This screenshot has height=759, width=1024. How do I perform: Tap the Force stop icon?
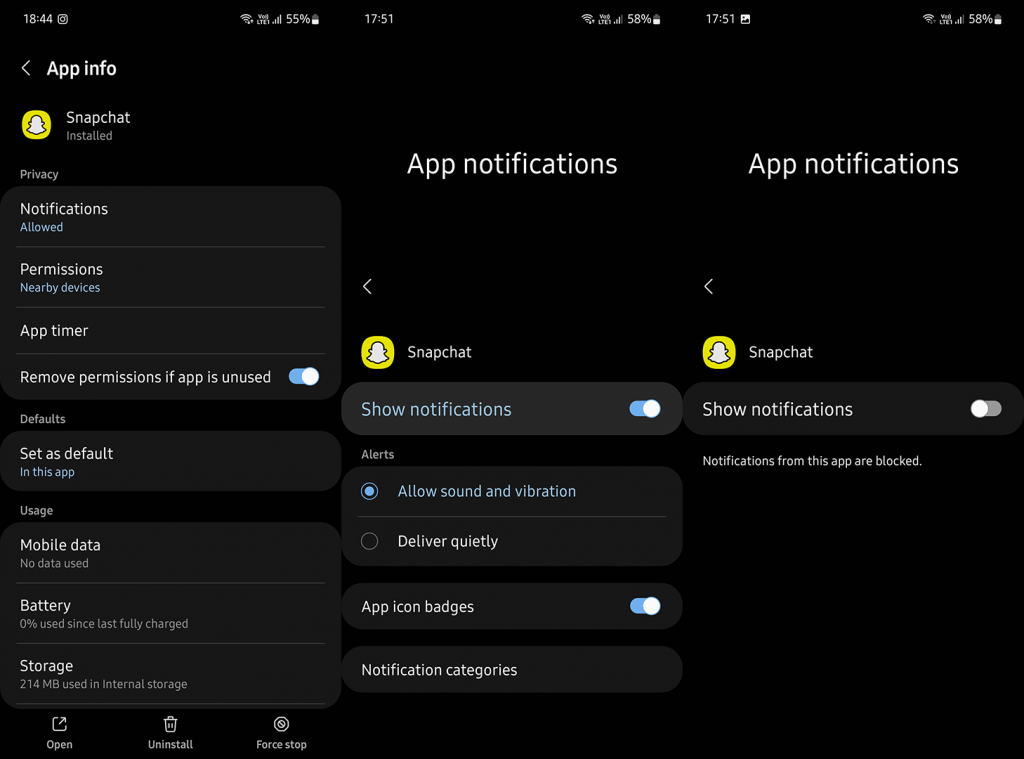click(x=281, y=724)
